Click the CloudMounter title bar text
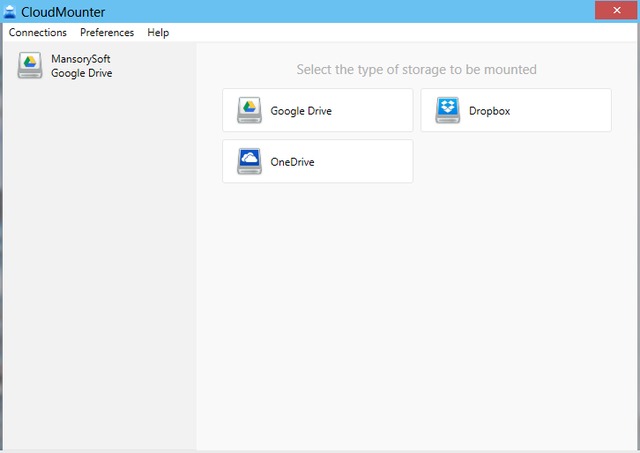The image size is (640, 453). (x=63, y=11)
